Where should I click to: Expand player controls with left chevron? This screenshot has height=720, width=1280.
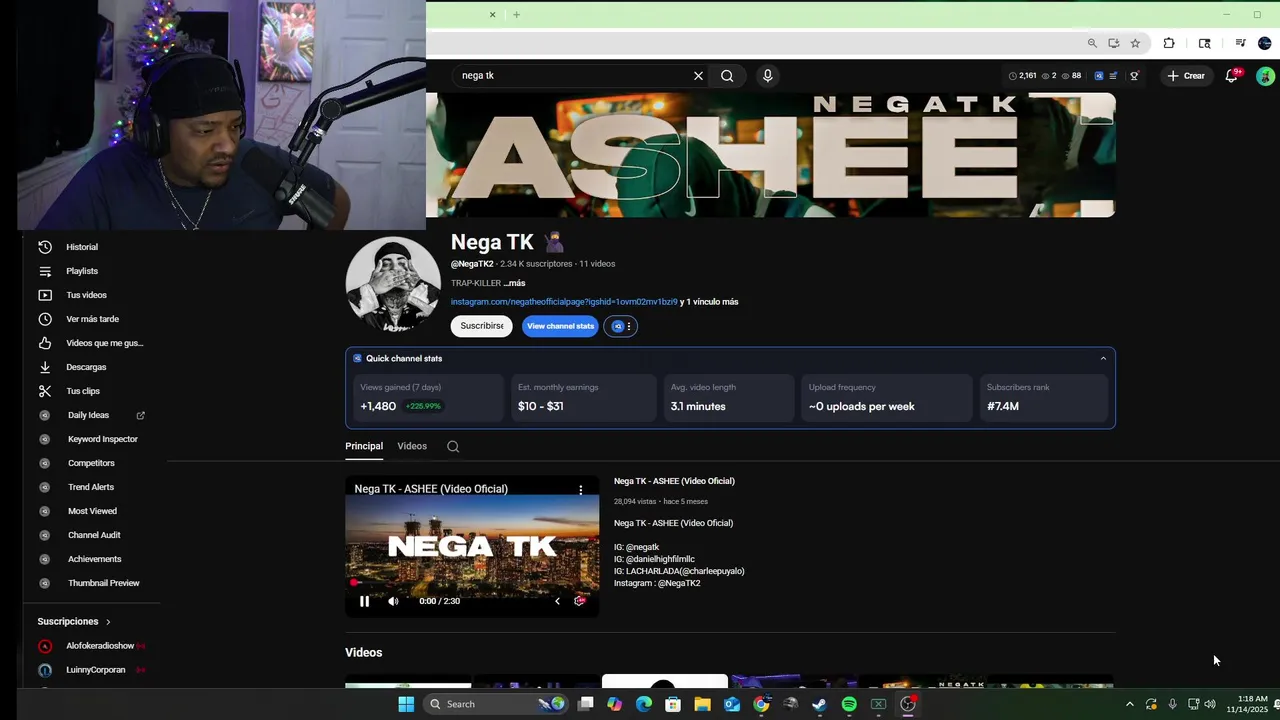click(557, 601)
